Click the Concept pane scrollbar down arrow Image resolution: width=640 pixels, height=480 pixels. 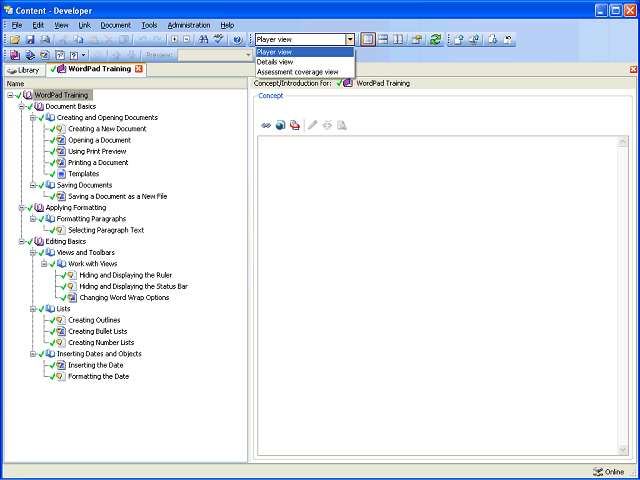click(623, 450)
